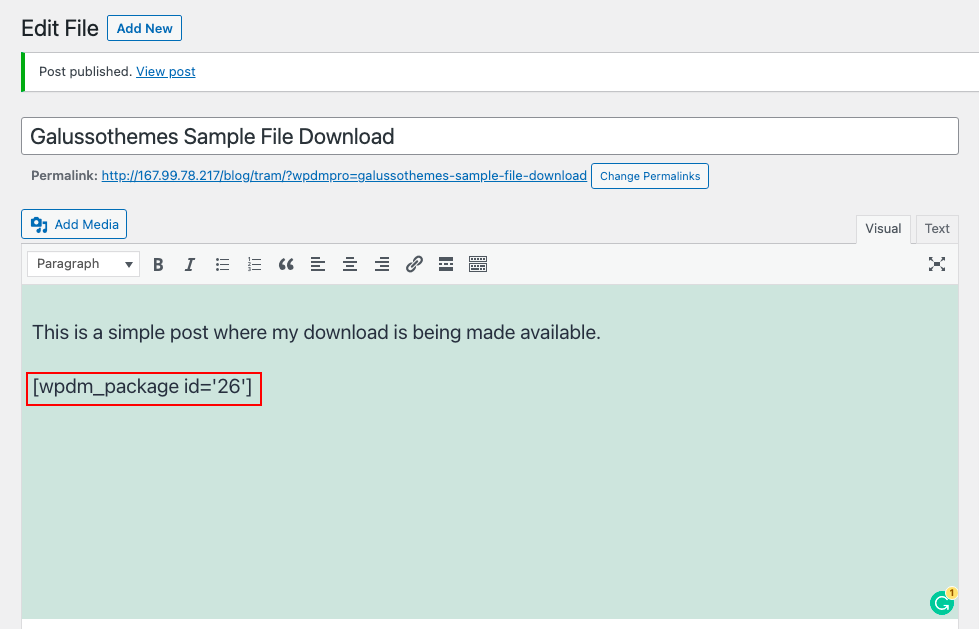This screenshot has height=629, width=979.
Task: Click in the post title field
Action: [x=490, y=136]
